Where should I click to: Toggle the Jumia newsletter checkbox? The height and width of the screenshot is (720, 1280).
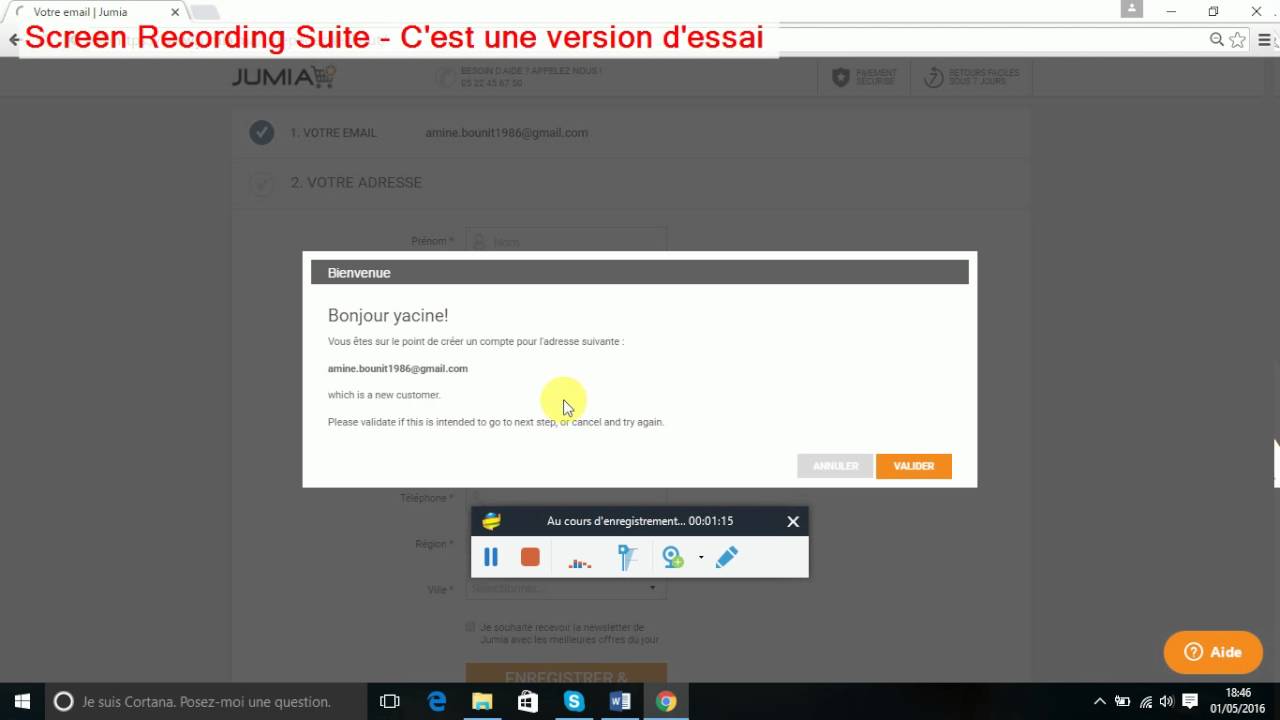point(470,627)
